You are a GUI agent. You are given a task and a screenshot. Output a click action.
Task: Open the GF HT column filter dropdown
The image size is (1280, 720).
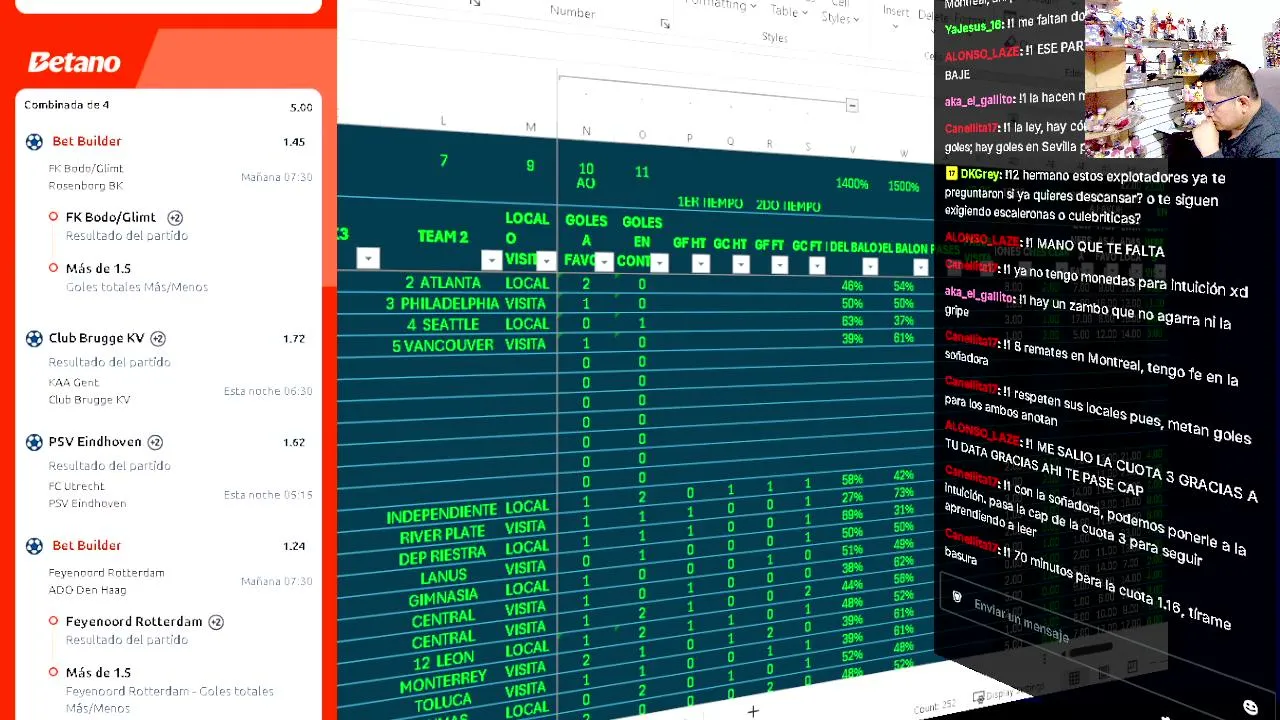tap(700, 264)
